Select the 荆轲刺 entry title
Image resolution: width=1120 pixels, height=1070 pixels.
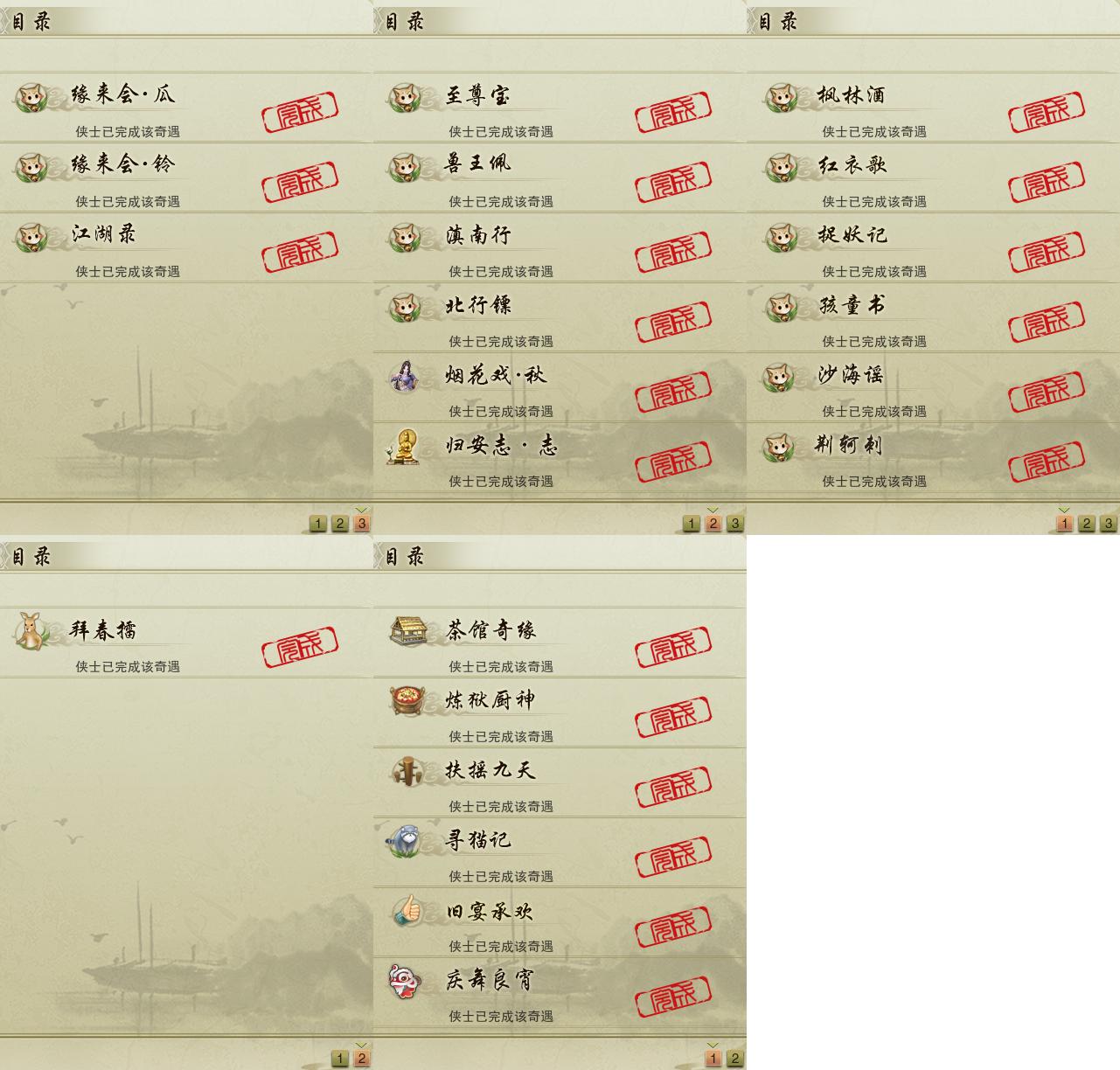pos(848,445)
